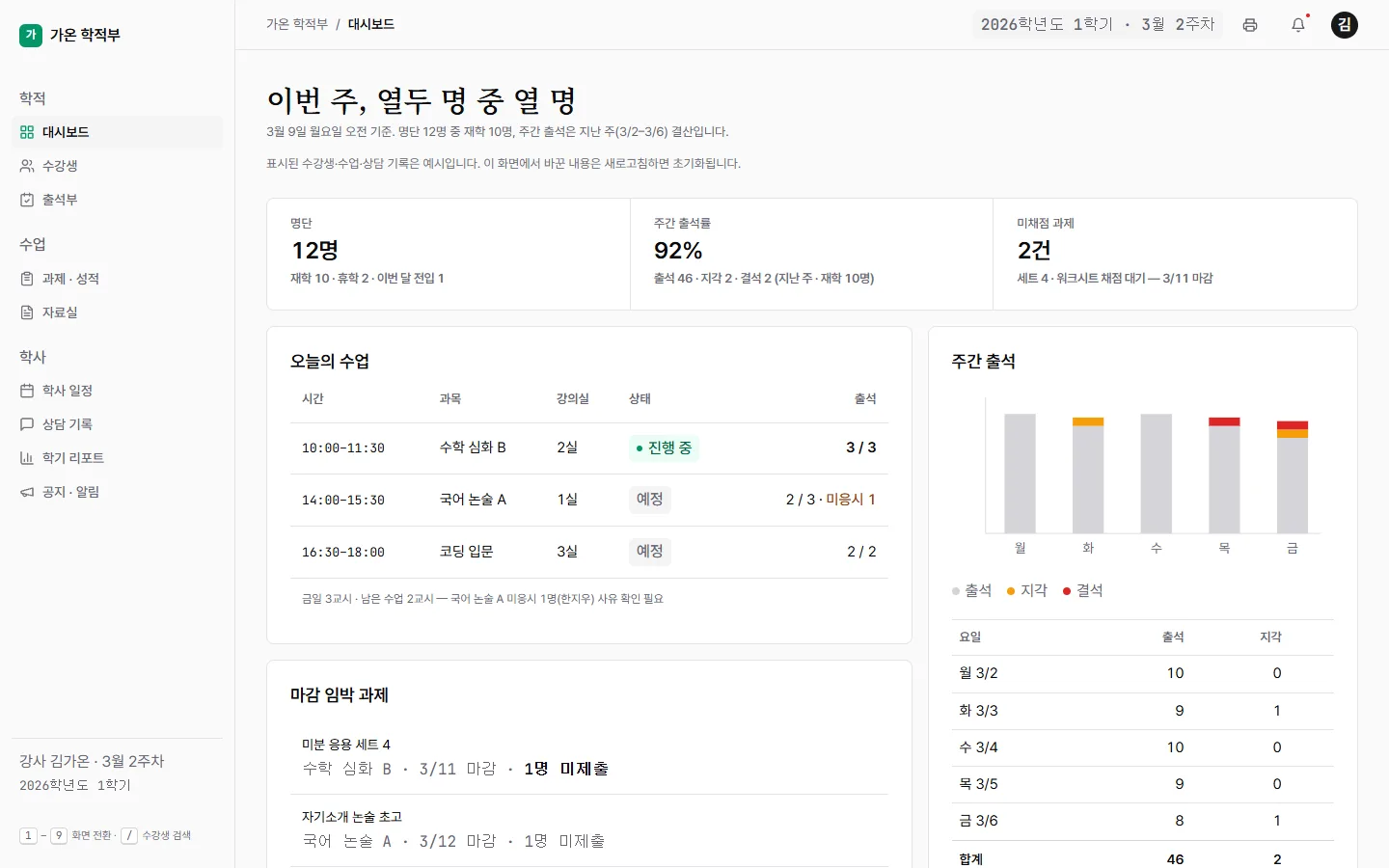1389x868 pixels.
Task: Click the 미응시 1 warning text
Action: pos(851,500)
